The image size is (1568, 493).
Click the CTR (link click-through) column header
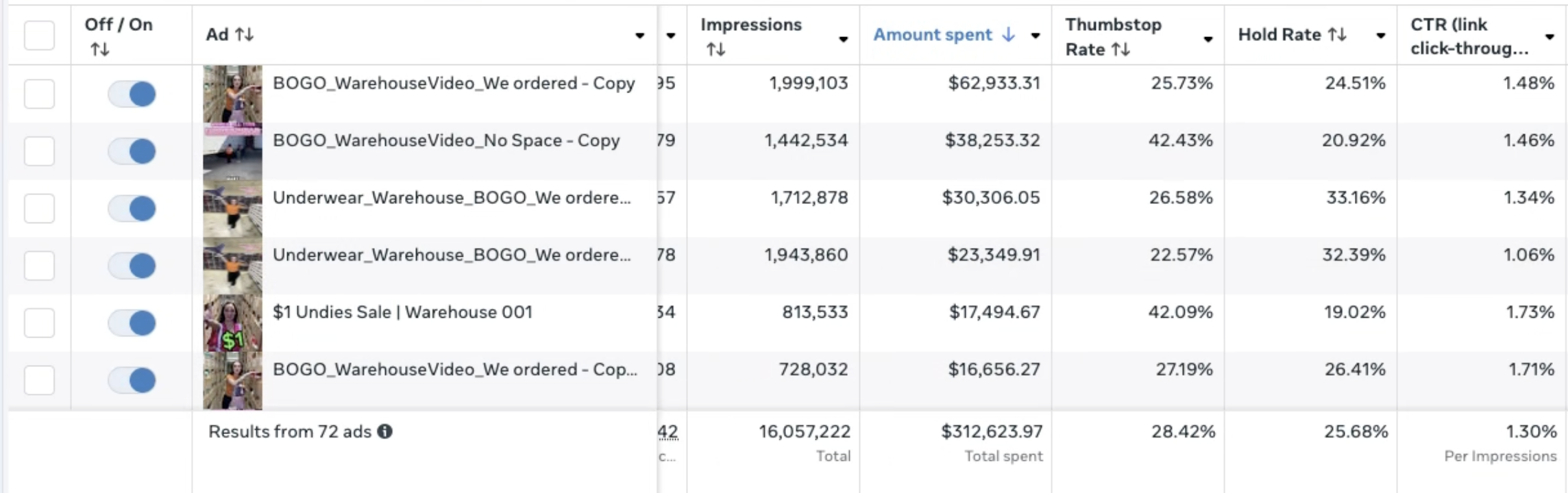pos(1467,36)
